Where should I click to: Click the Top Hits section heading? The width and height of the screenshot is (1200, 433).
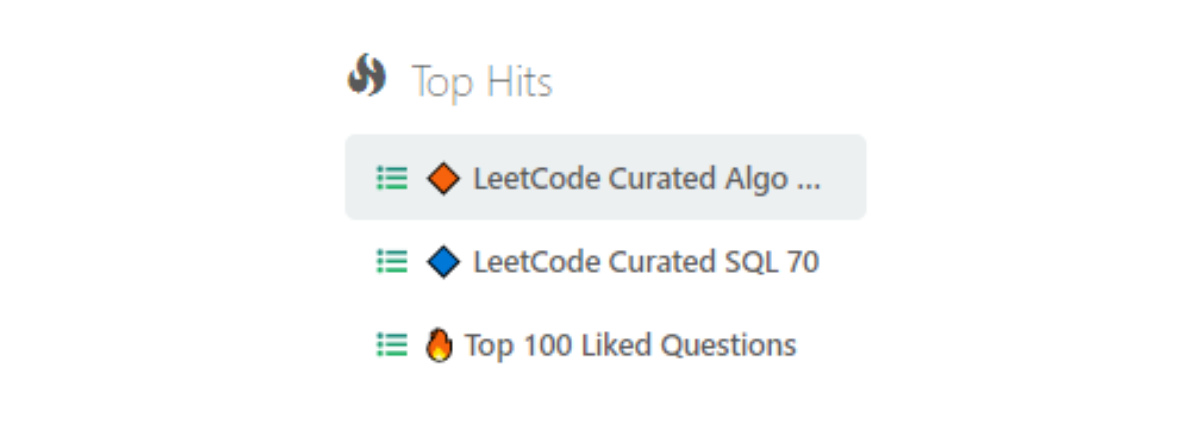(x=481, y=82)
